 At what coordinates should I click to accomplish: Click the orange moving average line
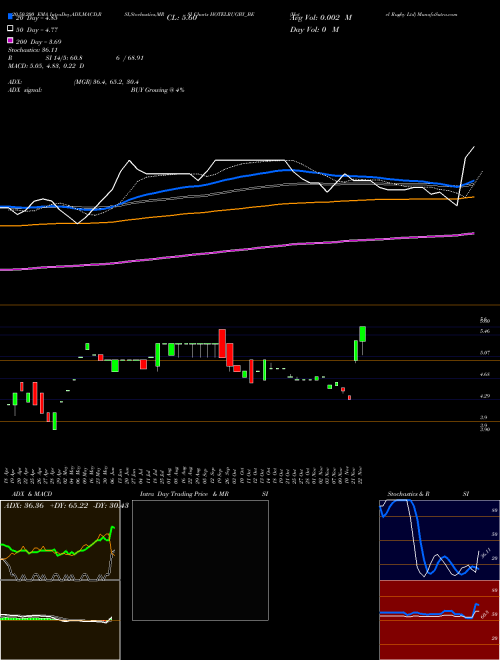(x=236, y=208)
